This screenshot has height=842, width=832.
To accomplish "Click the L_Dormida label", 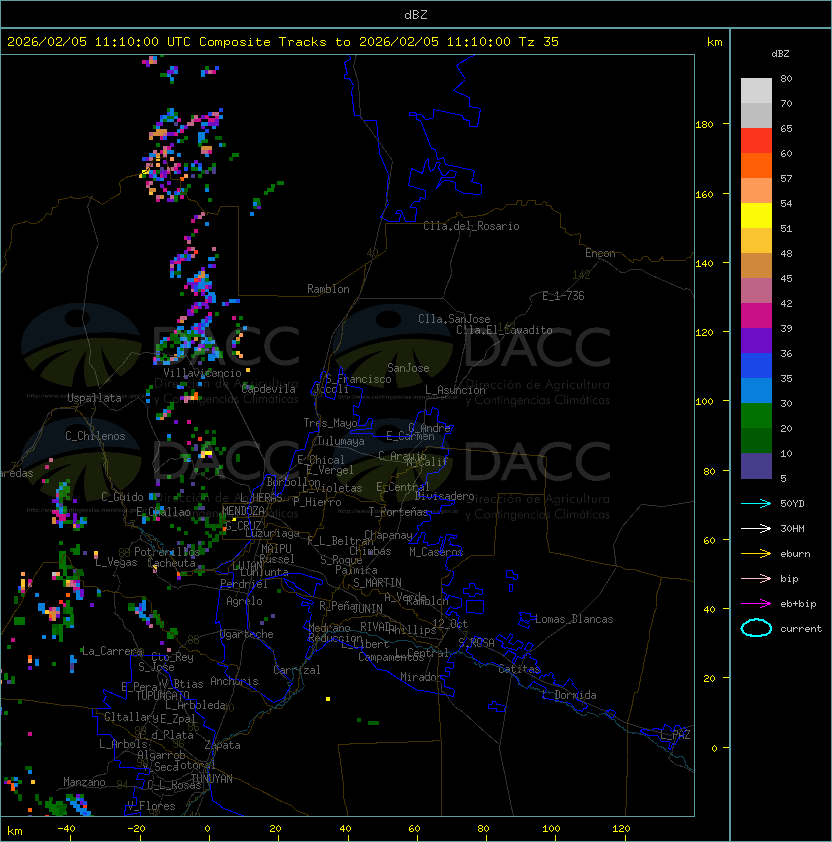I will coord(569,695).
